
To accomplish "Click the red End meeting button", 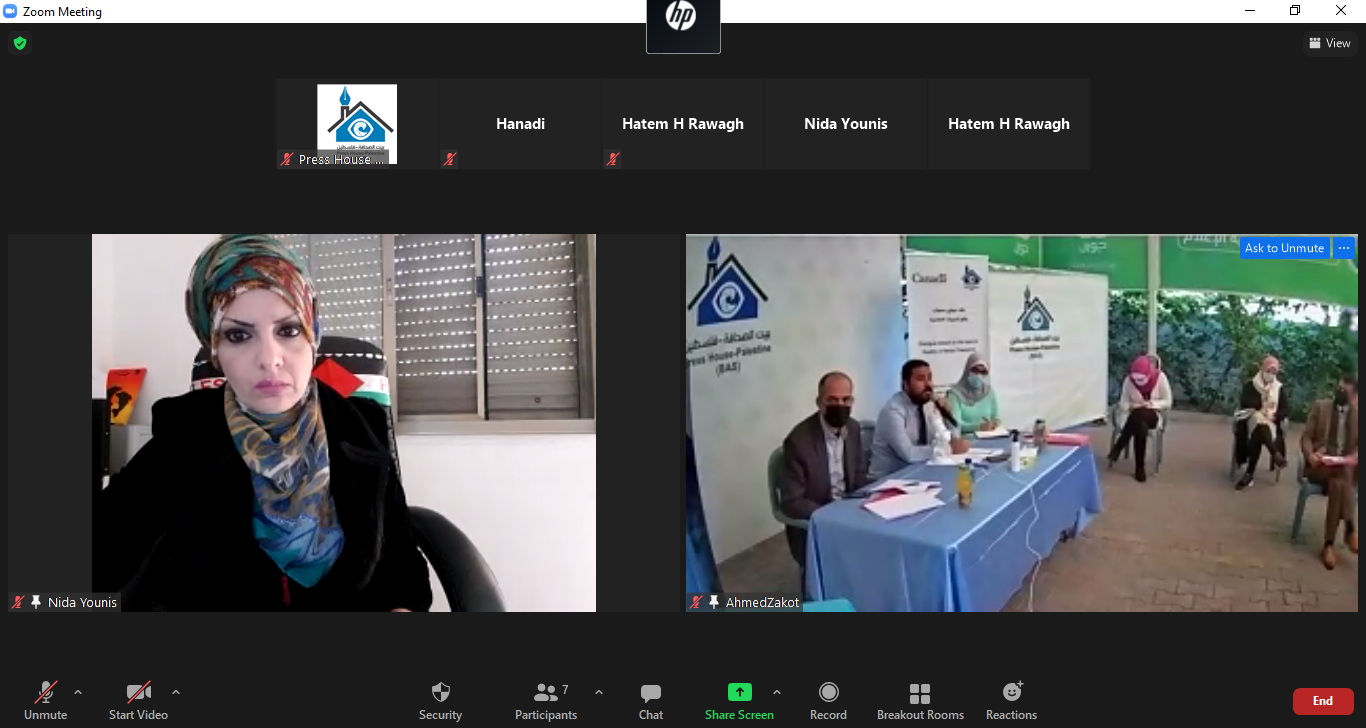I will tap(1322, 701).
